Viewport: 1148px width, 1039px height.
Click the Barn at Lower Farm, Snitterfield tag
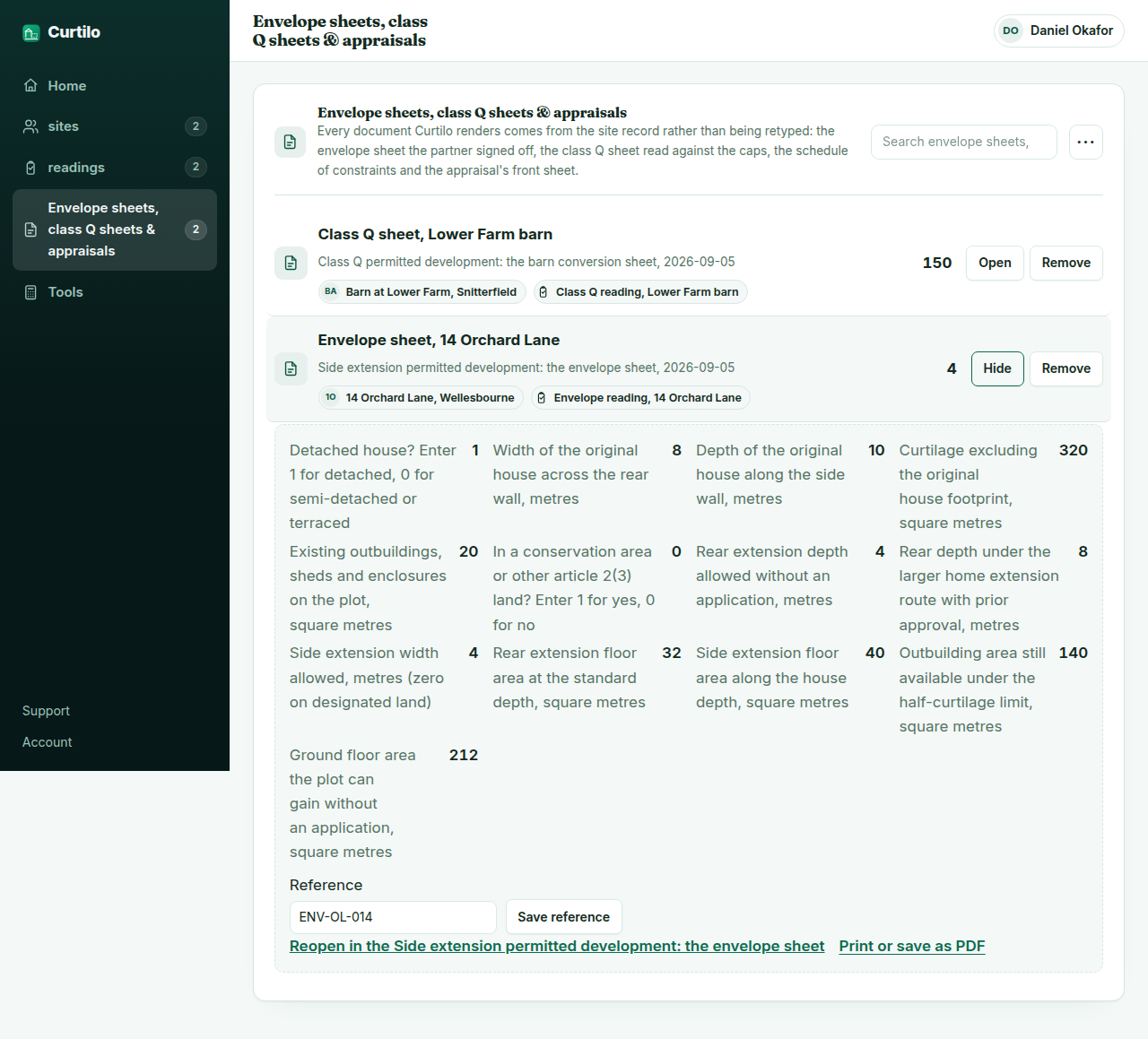coord(421,292)
